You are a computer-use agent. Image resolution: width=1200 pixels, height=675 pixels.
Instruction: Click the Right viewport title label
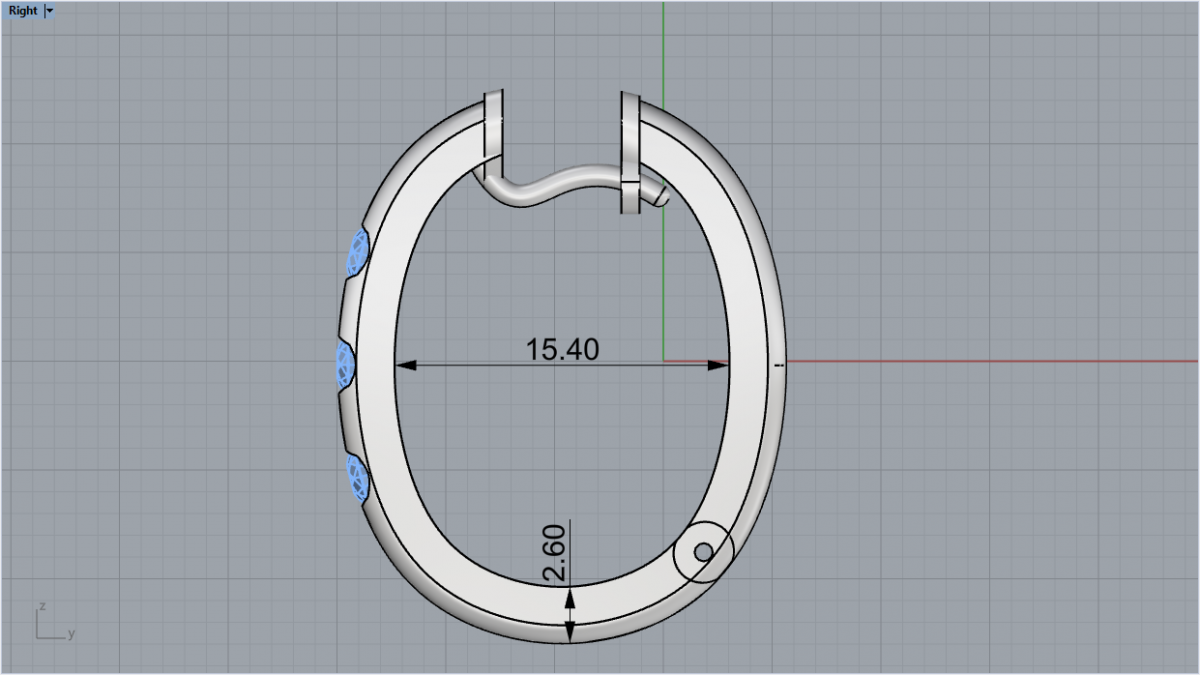[x=22, y=11]
